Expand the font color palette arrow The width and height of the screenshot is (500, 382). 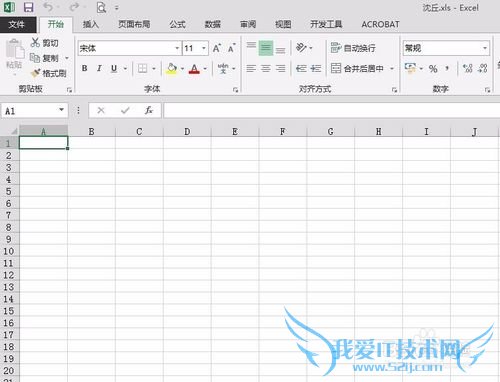click(x=205, y=69)
